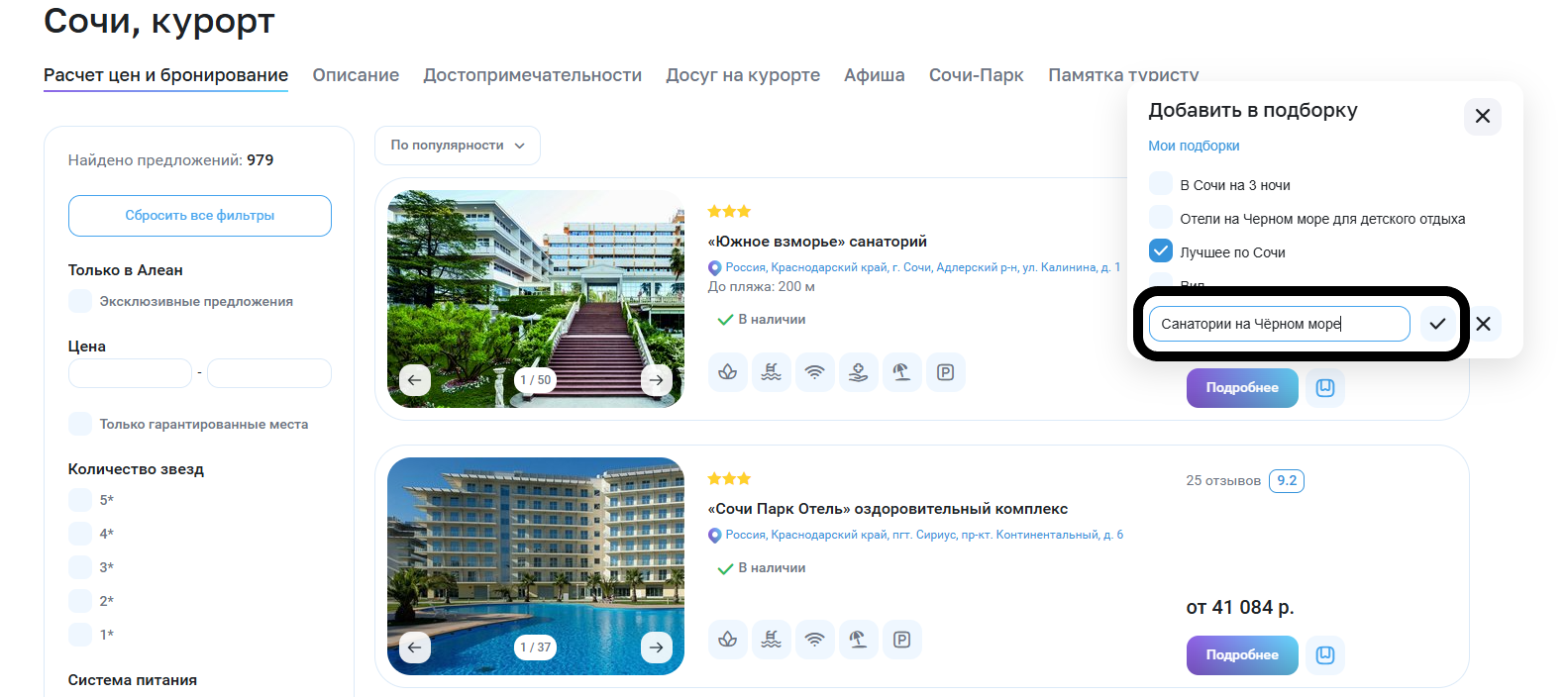This screenshot has height=697, width=1568.
Task: Click the «25 отзывов» reviews text
Action: click(x=1223, y=481)
